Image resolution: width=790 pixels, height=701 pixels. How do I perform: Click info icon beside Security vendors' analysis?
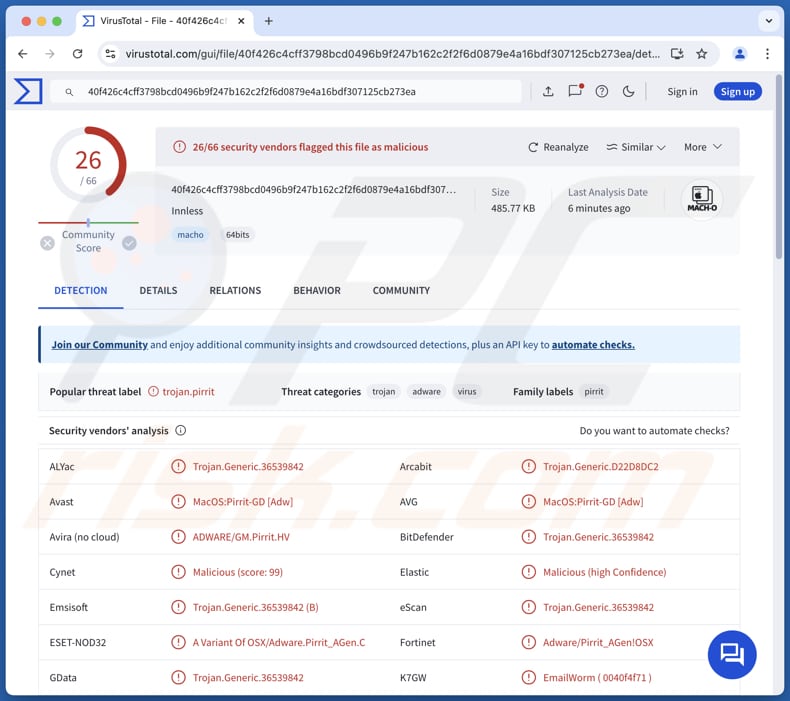coord(180,430)
